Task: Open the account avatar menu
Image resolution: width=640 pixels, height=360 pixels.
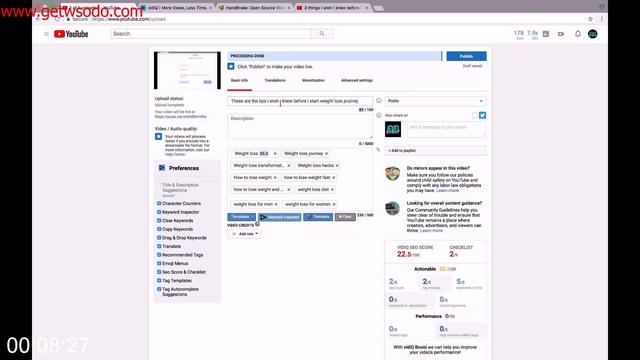Action: pyautogui.click(x=593, y=34)
